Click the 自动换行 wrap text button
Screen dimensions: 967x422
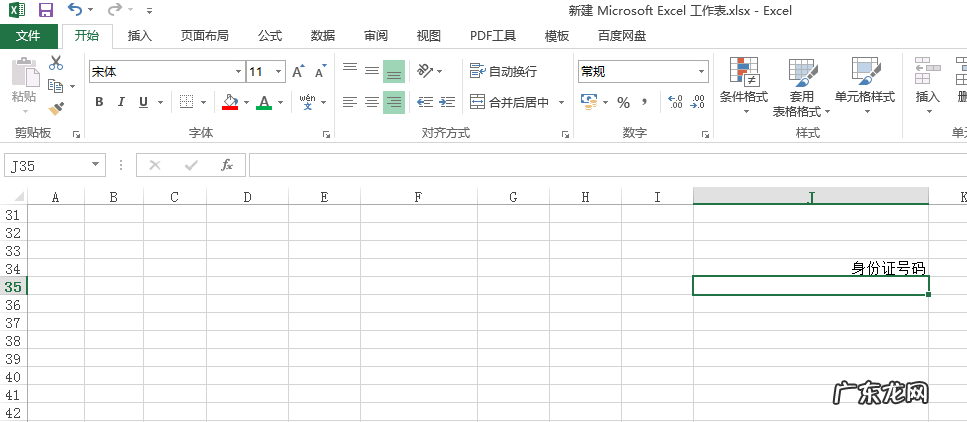click(504, 71)
